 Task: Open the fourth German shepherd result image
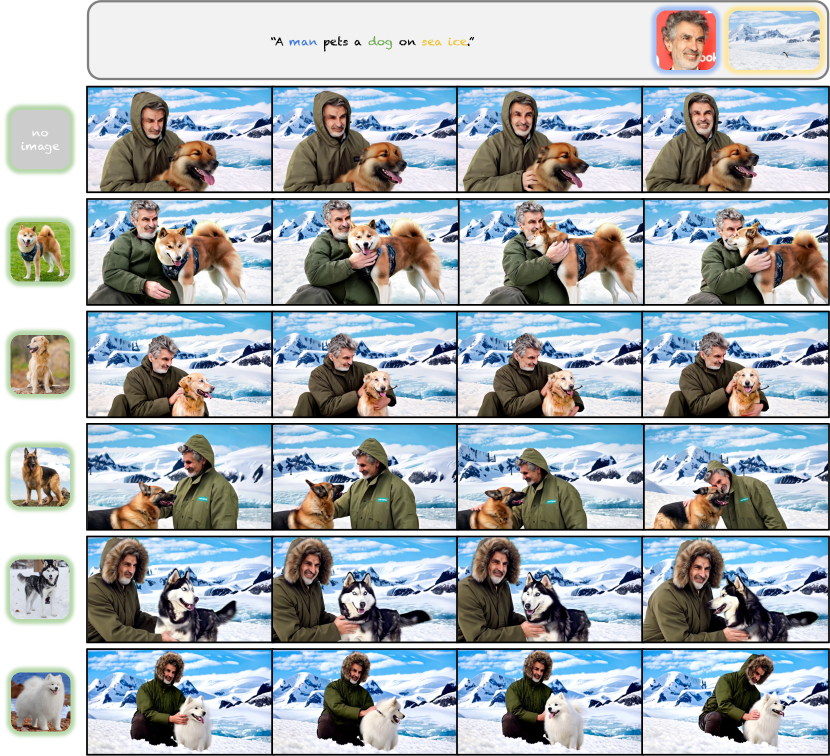point(736,476)
